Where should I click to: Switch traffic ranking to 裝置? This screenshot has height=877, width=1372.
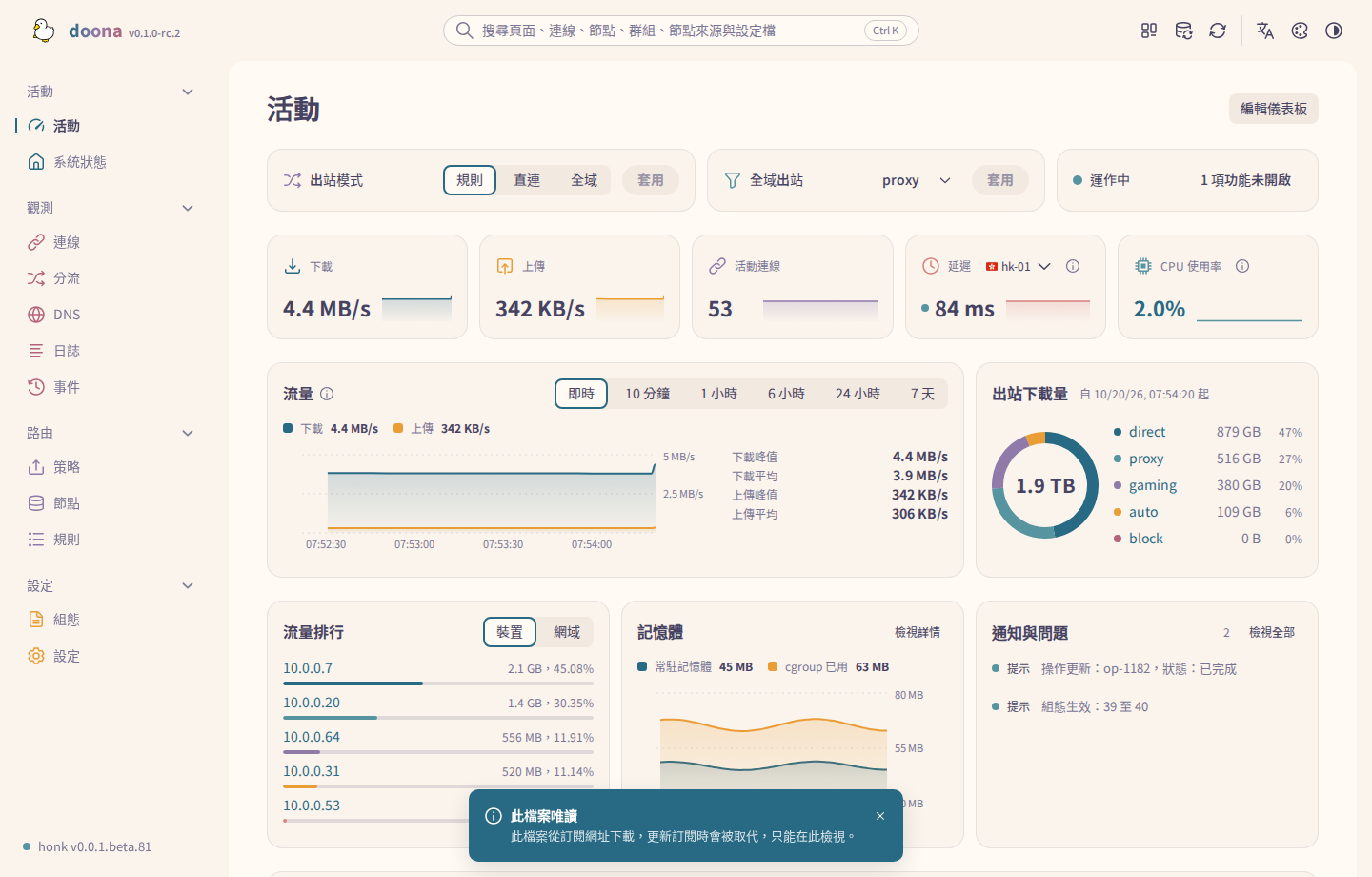pyautogui.click(x=510, y=632)
